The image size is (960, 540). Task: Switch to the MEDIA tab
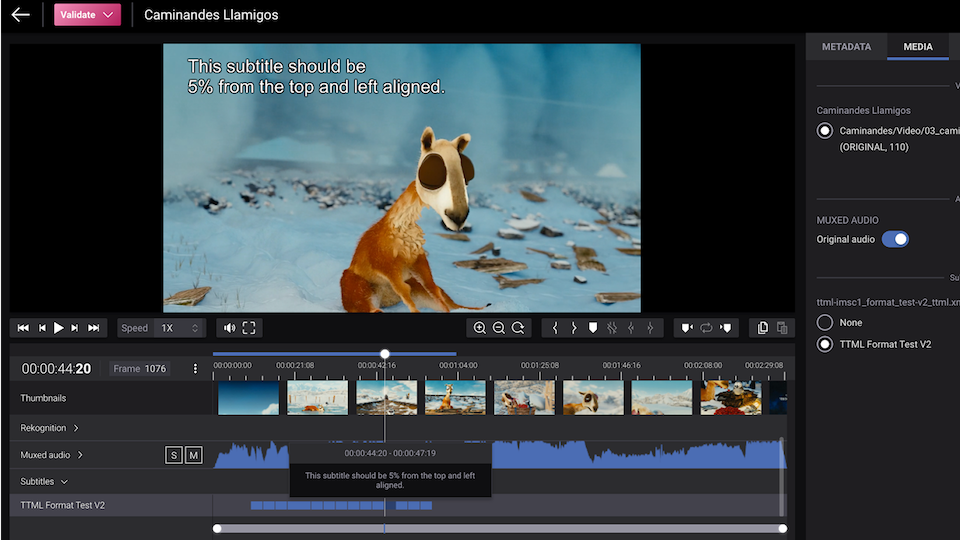[x=918, y=47]
